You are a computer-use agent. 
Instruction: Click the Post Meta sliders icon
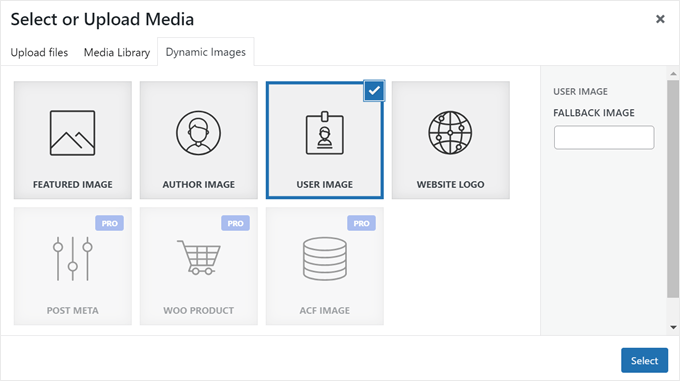click(72, 259)
